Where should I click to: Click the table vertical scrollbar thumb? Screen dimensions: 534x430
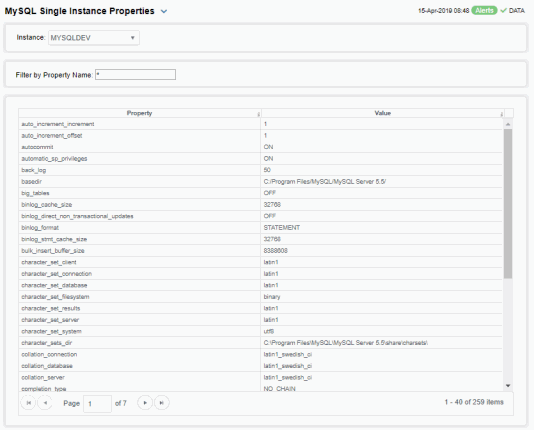point(508,204)
